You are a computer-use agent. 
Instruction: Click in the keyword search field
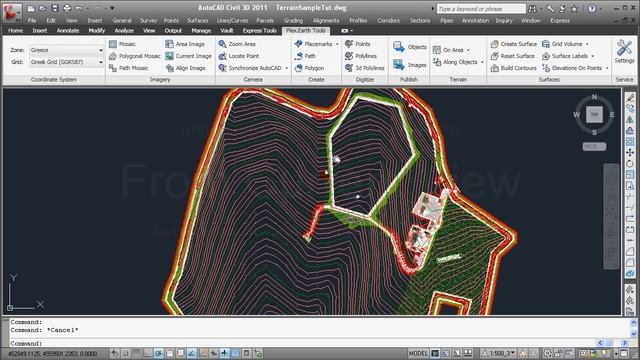coord(481,9)
